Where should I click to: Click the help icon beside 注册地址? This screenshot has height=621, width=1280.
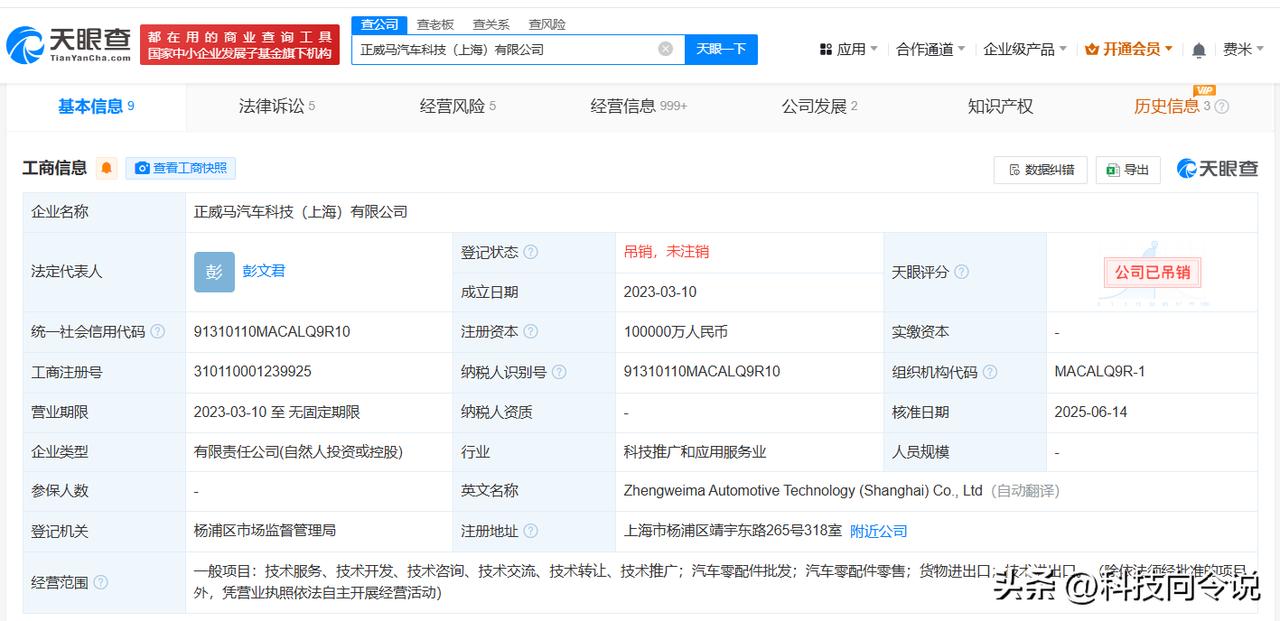click(531, 531)
